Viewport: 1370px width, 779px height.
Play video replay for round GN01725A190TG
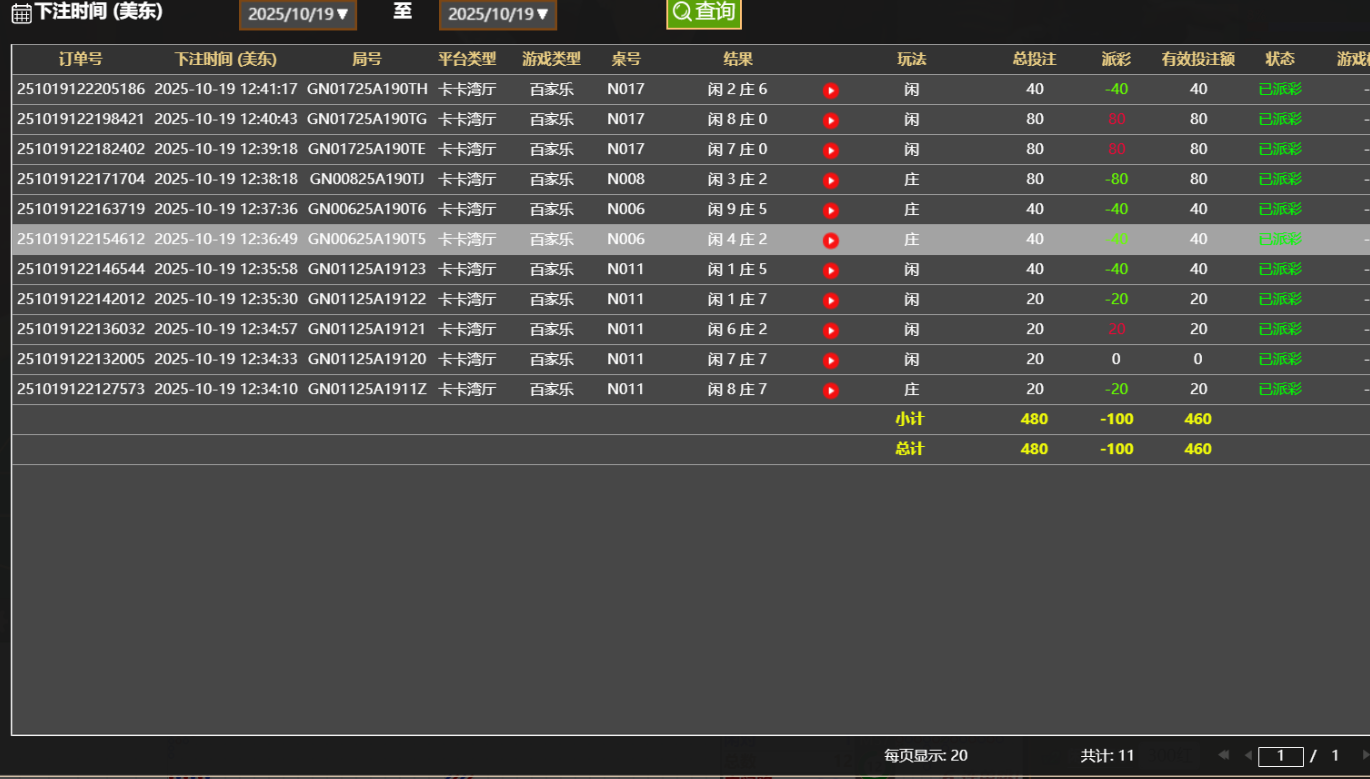[831, 121]
